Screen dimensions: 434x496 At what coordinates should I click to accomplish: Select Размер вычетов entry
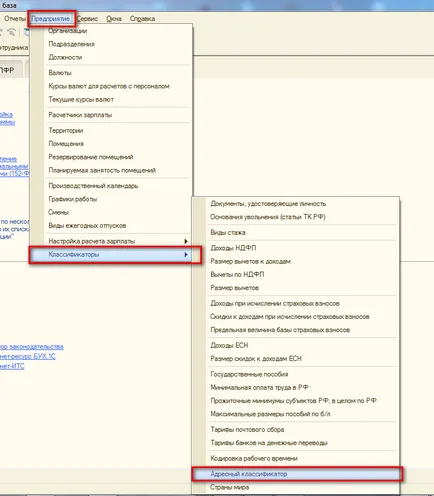point(234,288)
